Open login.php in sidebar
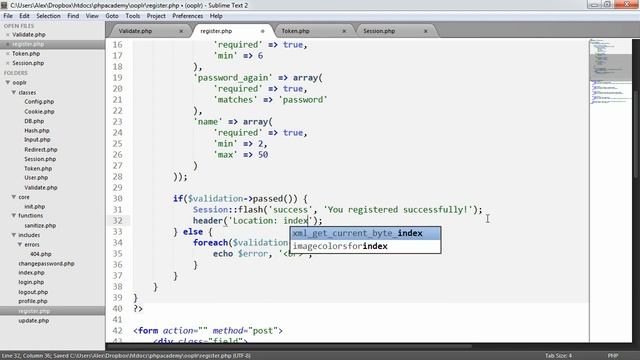The height and width of the screenshot is (360, 640). [31, 282]
